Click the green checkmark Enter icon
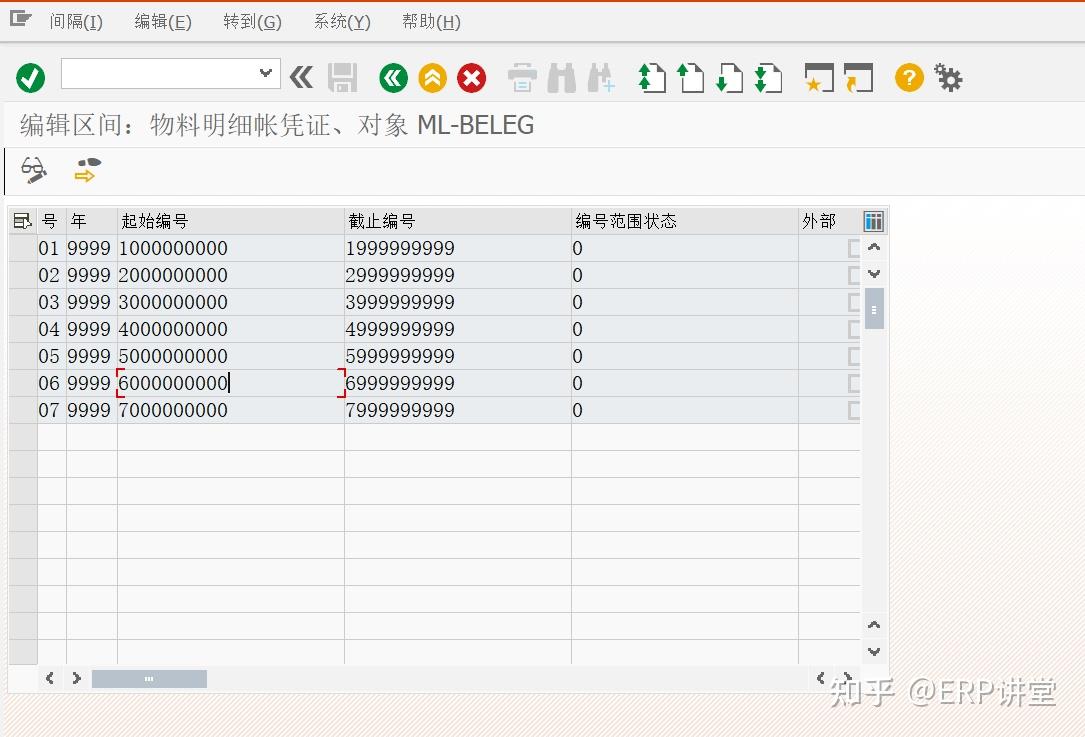 point(29,76)
